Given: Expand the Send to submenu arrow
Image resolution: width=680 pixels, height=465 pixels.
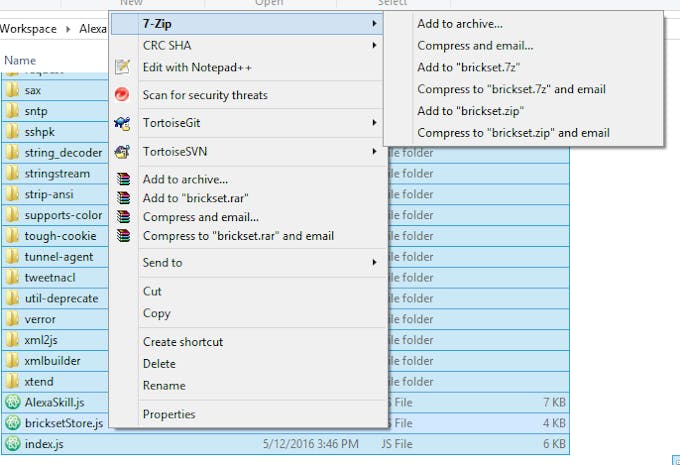Looking at the screenshot, I should (x=374, y=262).
